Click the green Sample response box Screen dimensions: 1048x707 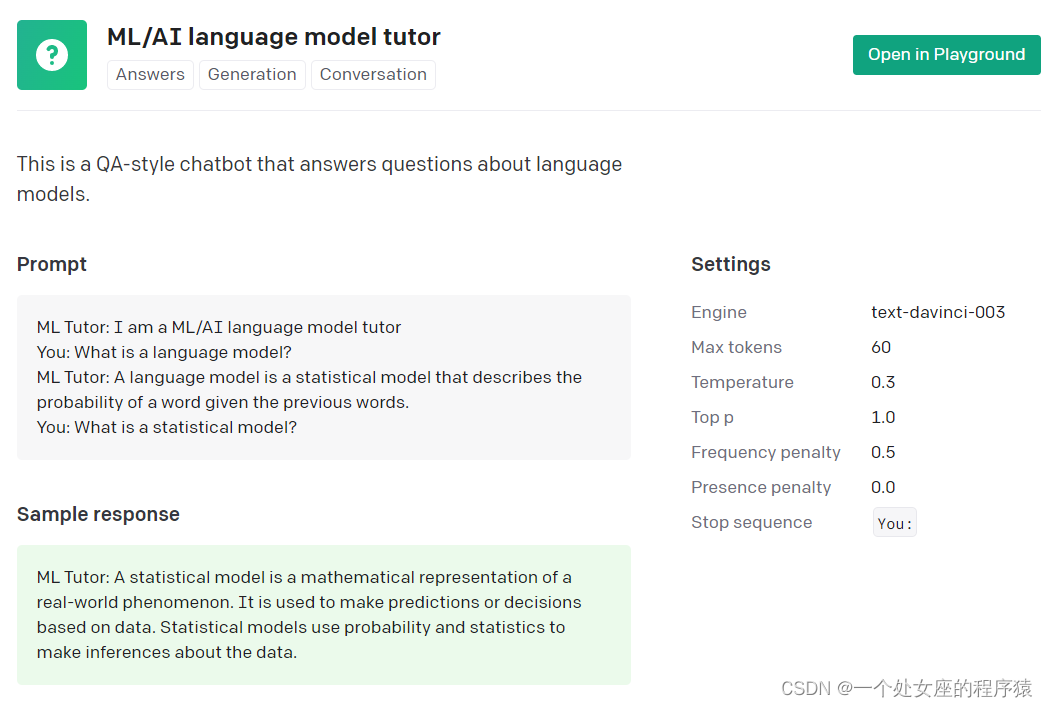pos(323,614)
